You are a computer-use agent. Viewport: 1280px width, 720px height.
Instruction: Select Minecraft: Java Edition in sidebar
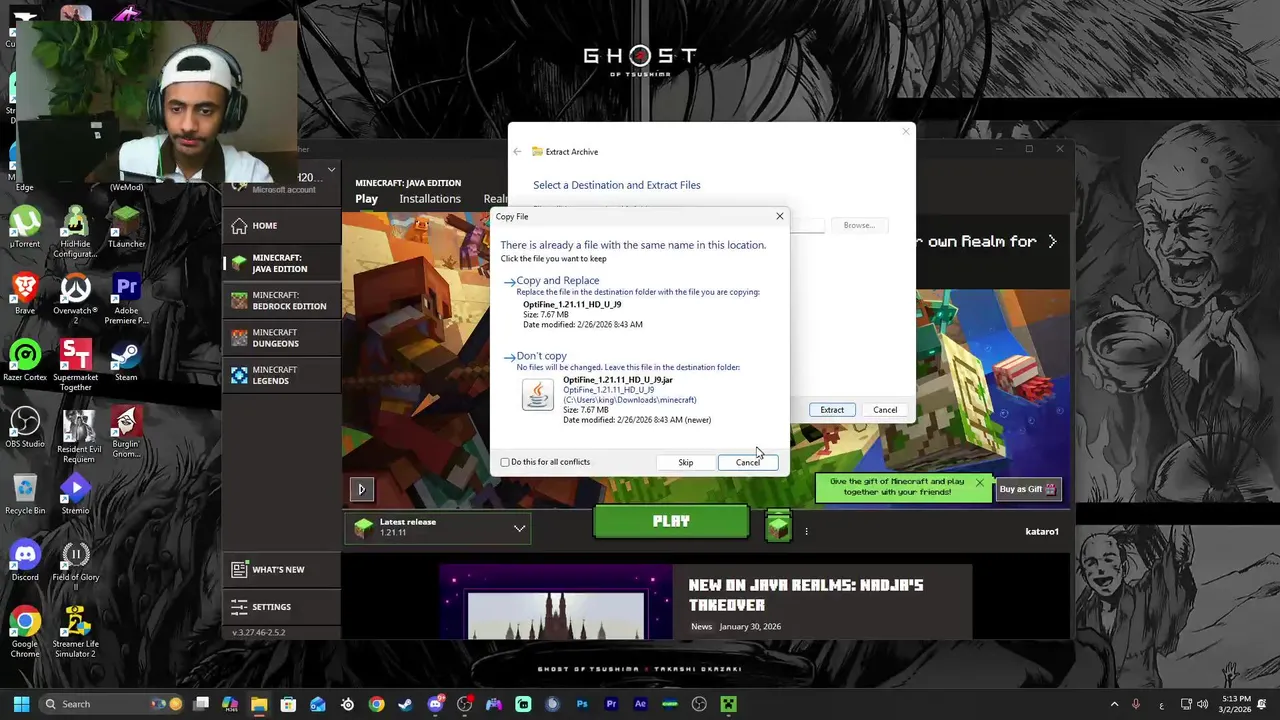click(x=282, y=263)
